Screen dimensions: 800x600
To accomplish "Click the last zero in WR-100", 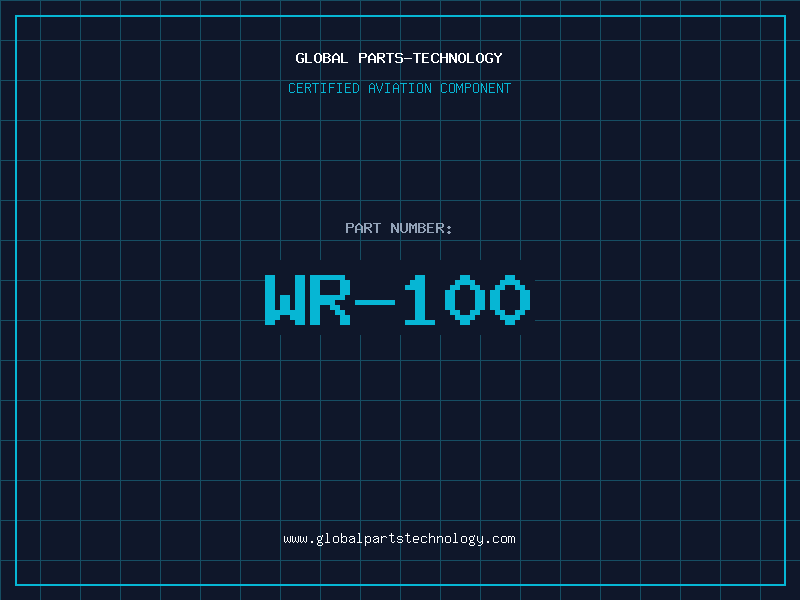I will [510, 300].
